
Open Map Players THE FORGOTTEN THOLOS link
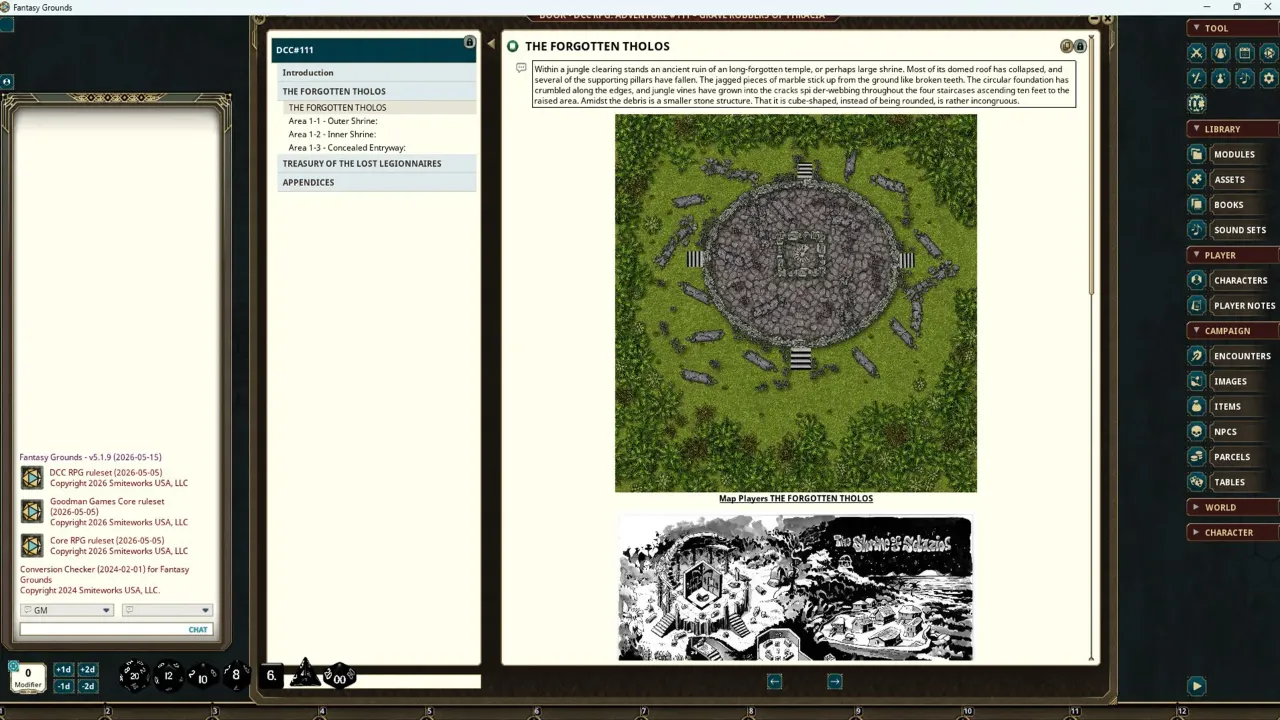[x=796, y=499]
